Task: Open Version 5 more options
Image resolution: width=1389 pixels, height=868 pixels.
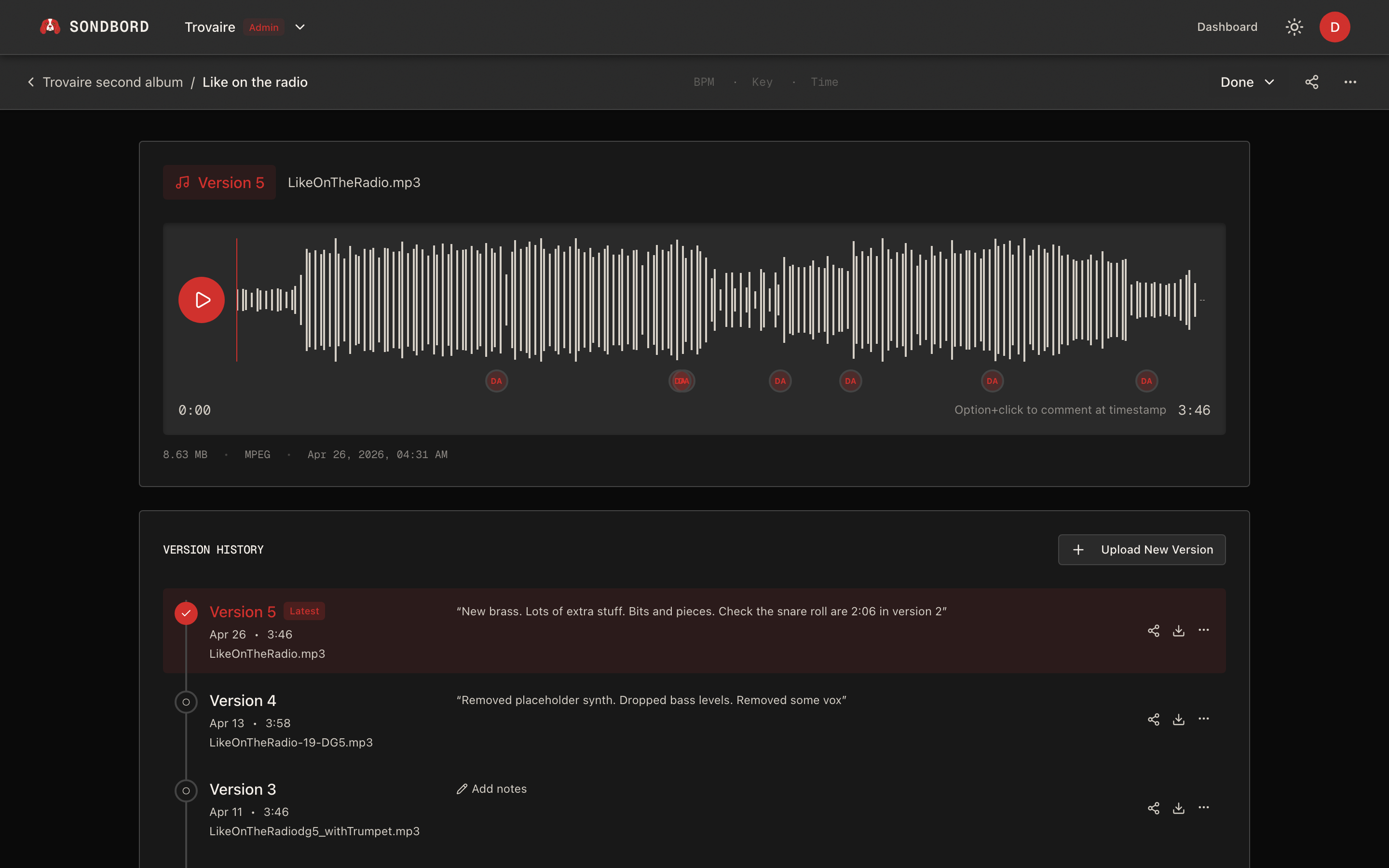Action: tap(1204, 630)
